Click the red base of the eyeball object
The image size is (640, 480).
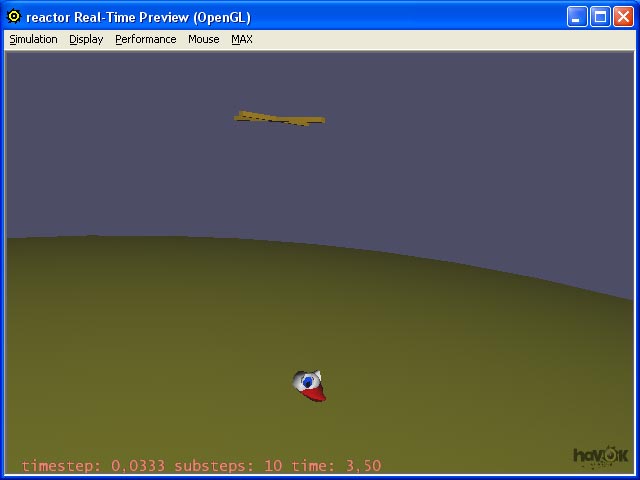[x=315, y=396]
